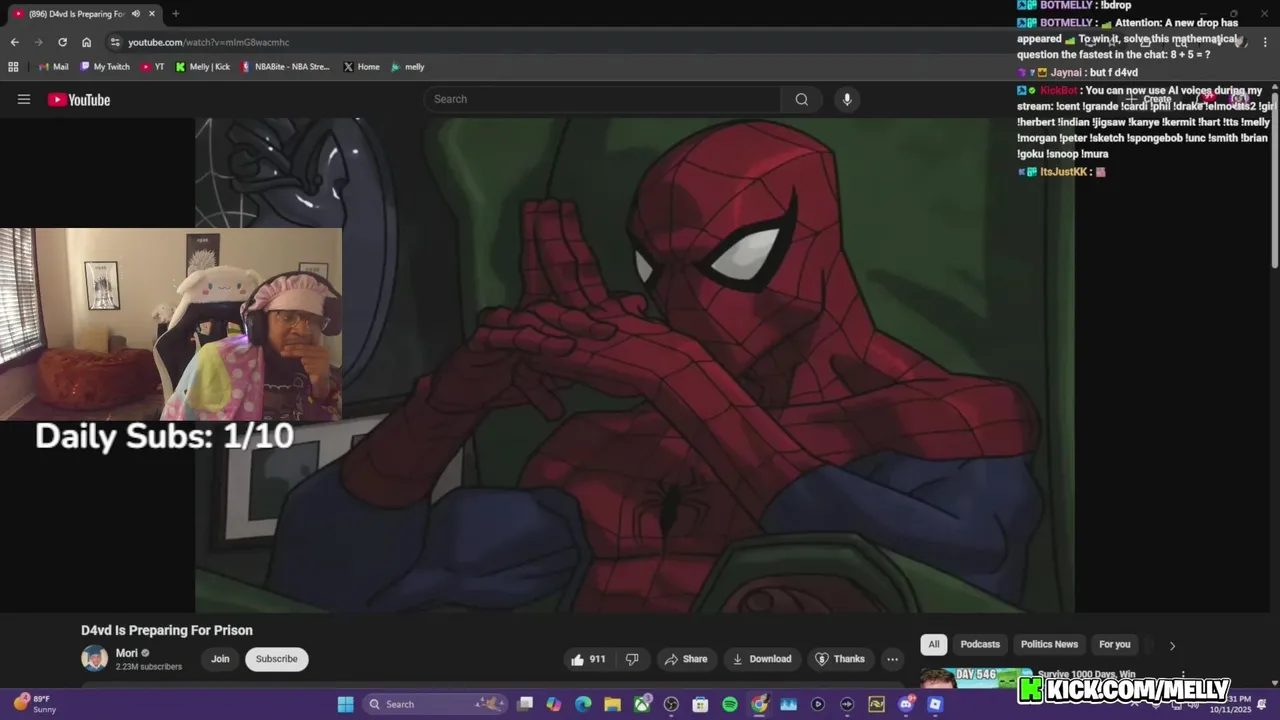Open options for the Survive 1000 Days video

1183,676
